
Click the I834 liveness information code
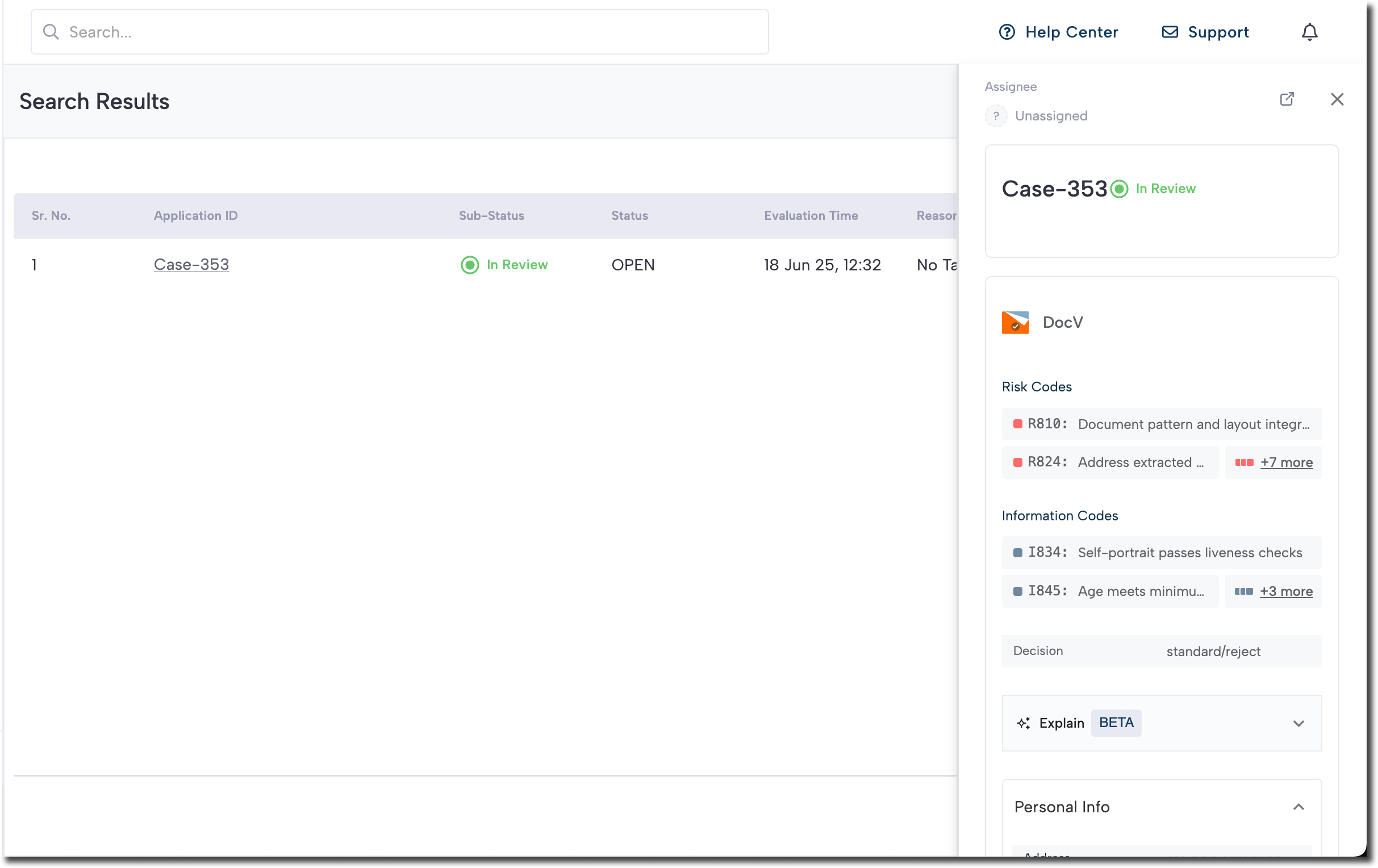[x=1161, y=552]
